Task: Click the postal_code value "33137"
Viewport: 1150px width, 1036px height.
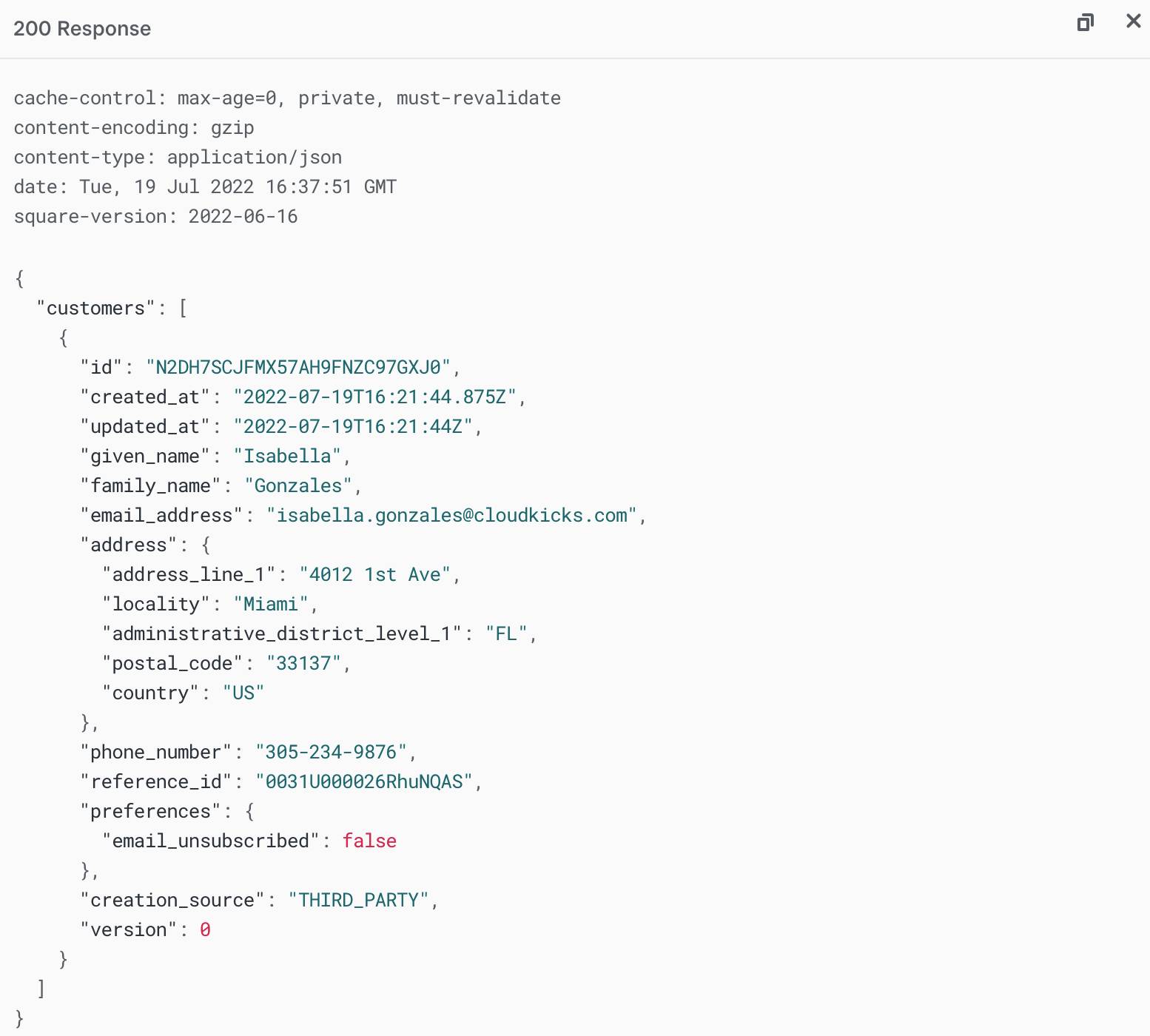Action: (x=303, y=663)
